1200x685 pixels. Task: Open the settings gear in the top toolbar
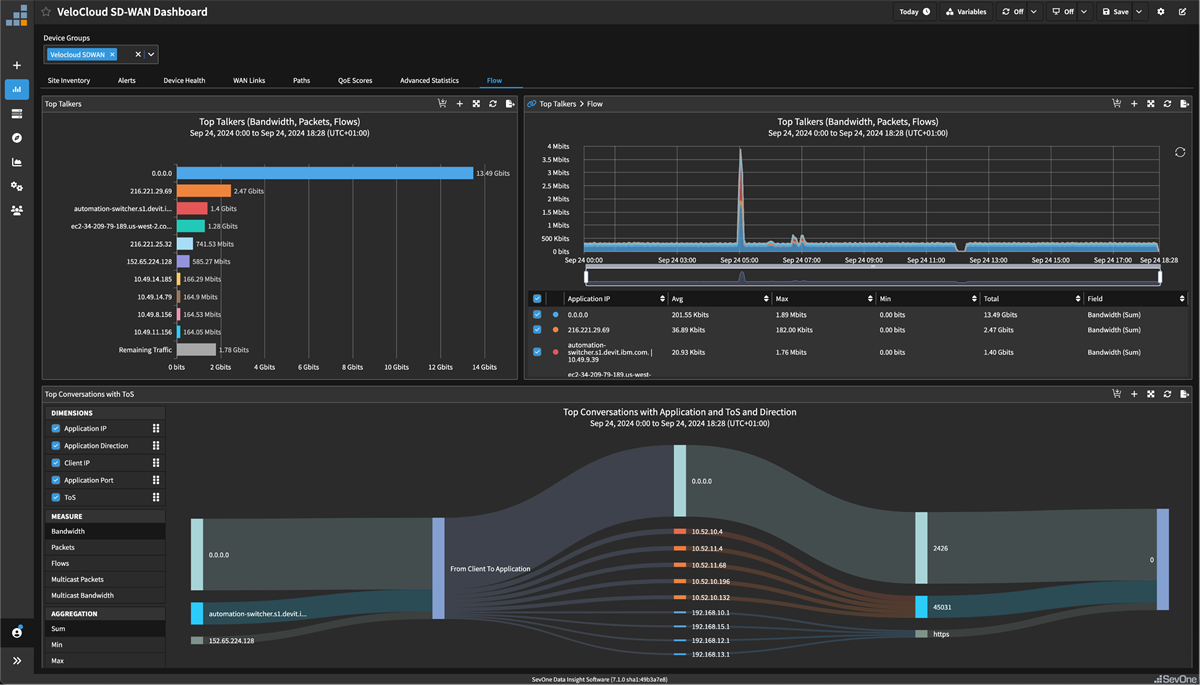(x=1161, y=11)
